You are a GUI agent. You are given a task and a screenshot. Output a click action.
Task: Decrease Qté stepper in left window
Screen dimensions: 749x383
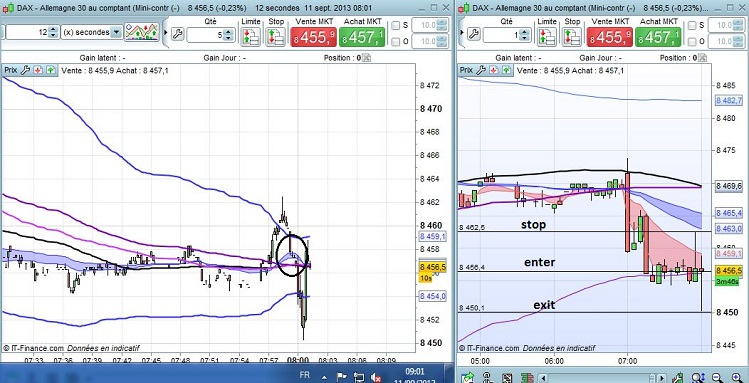pos(228,38)
